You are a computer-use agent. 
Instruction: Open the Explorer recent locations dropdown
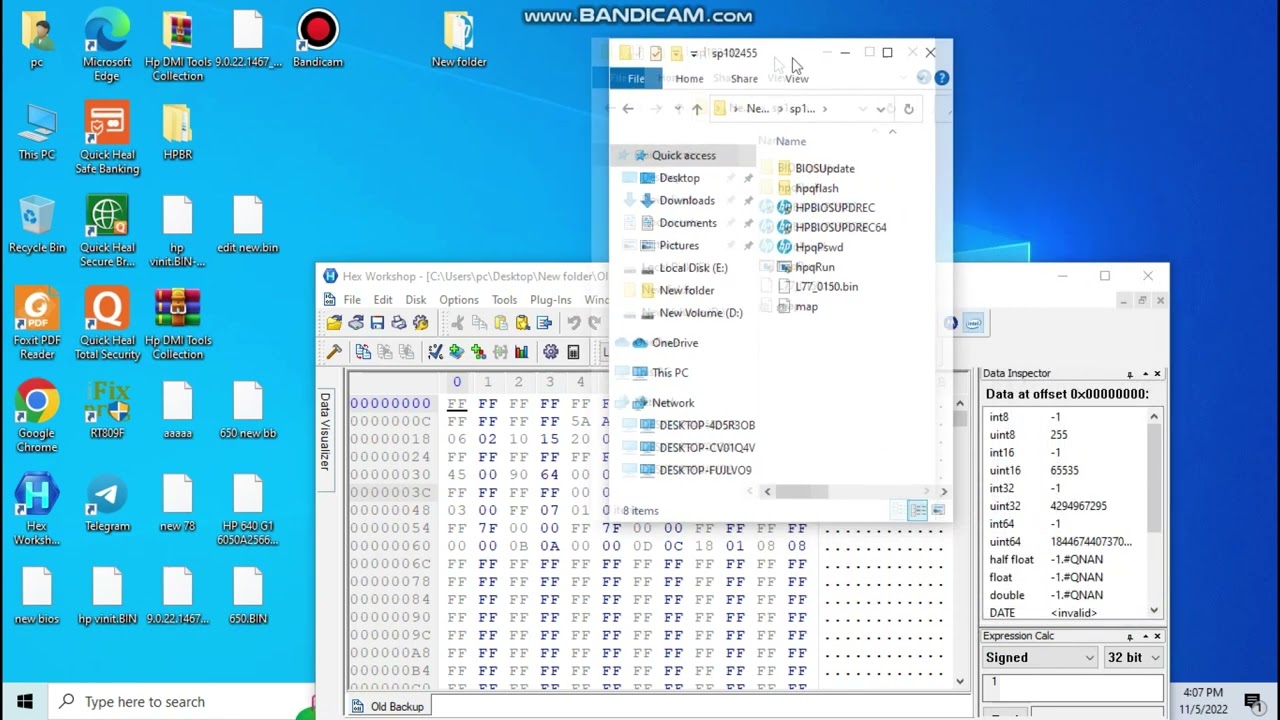tap(678, 109)
